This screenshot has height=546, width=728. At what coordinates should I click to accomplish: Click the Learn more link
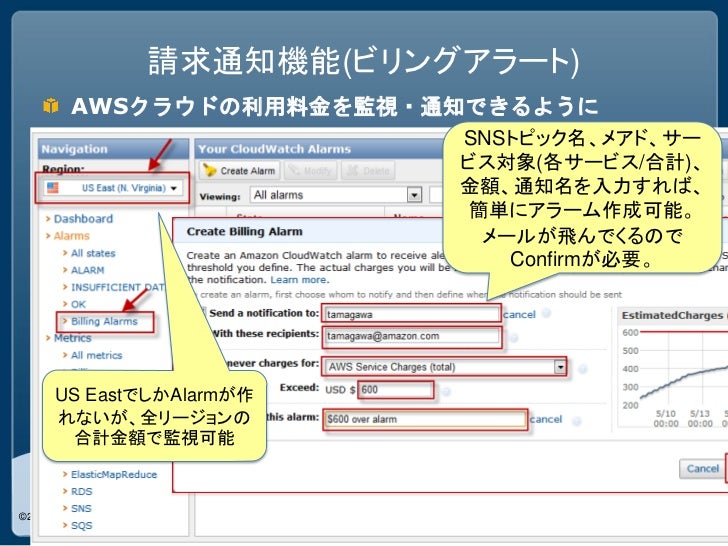coord(299,280)
